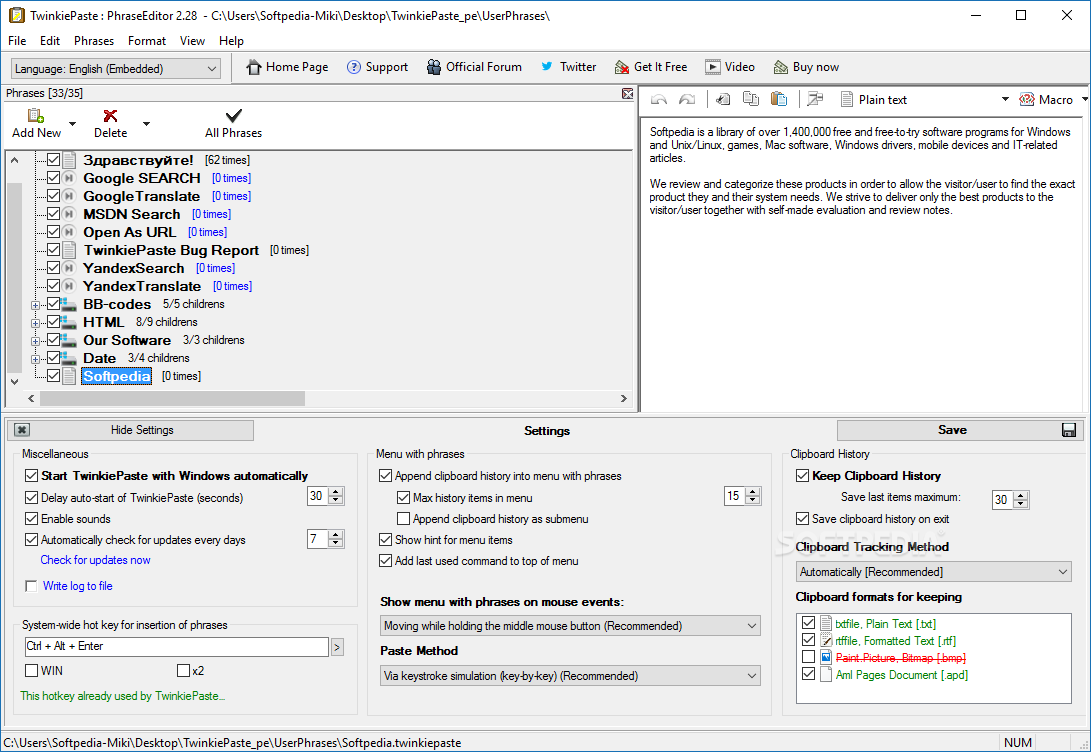
Task: Toggle Delay auto-start of TwinkiePaste checkbox
Action: [31, 497]
